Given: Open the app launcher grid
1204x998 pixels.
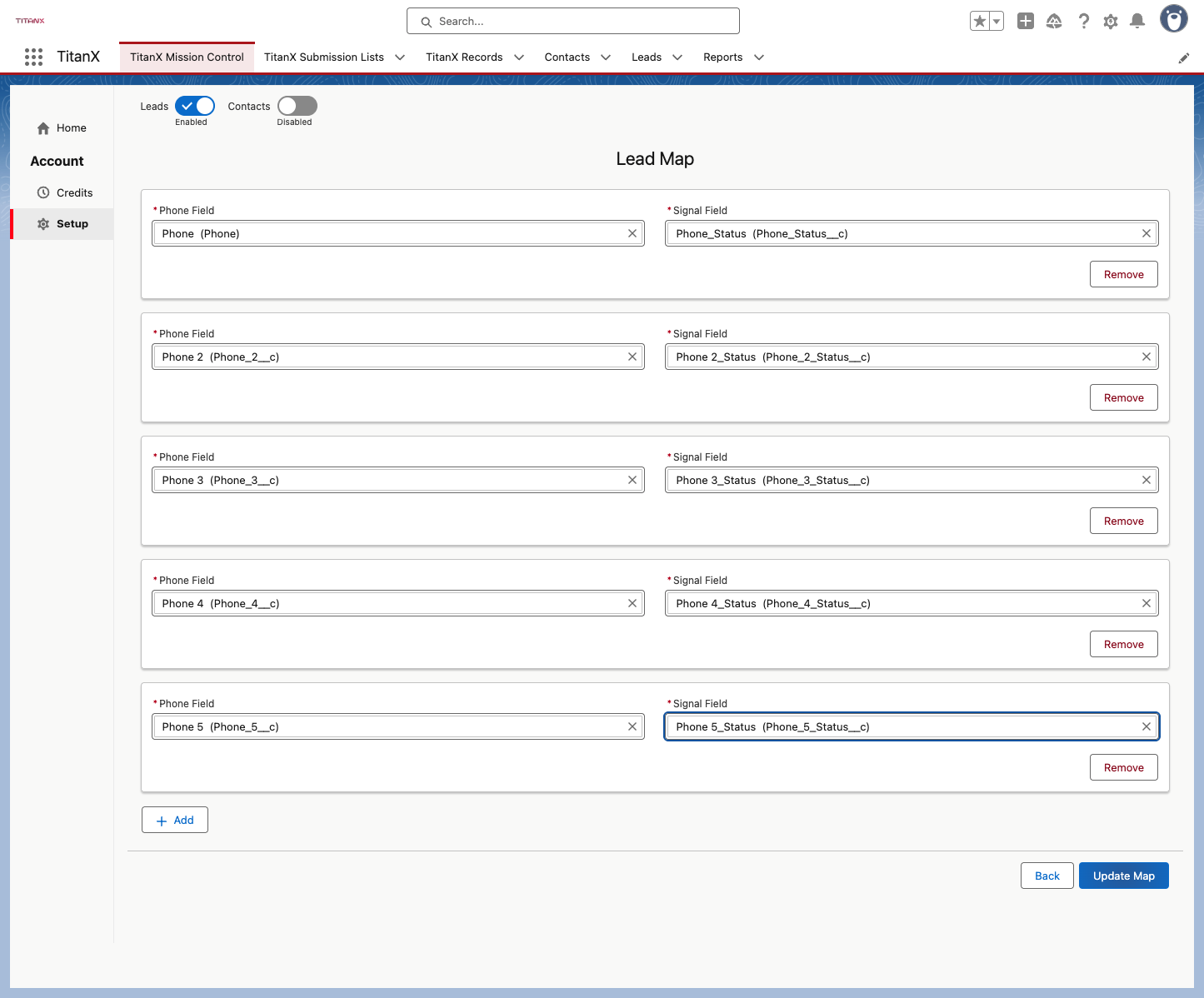Looking at the screenshot, I should [x=33, y=57].
